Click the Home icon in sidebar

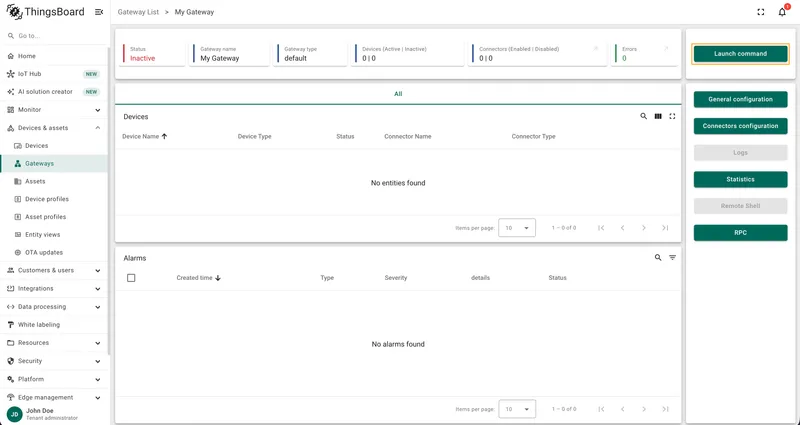(x=10, y=56)
